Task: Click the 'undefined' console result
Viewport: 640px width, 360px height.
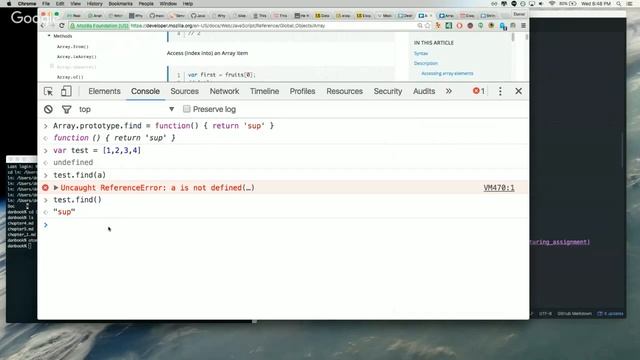Action: click(x=73, y=162)
